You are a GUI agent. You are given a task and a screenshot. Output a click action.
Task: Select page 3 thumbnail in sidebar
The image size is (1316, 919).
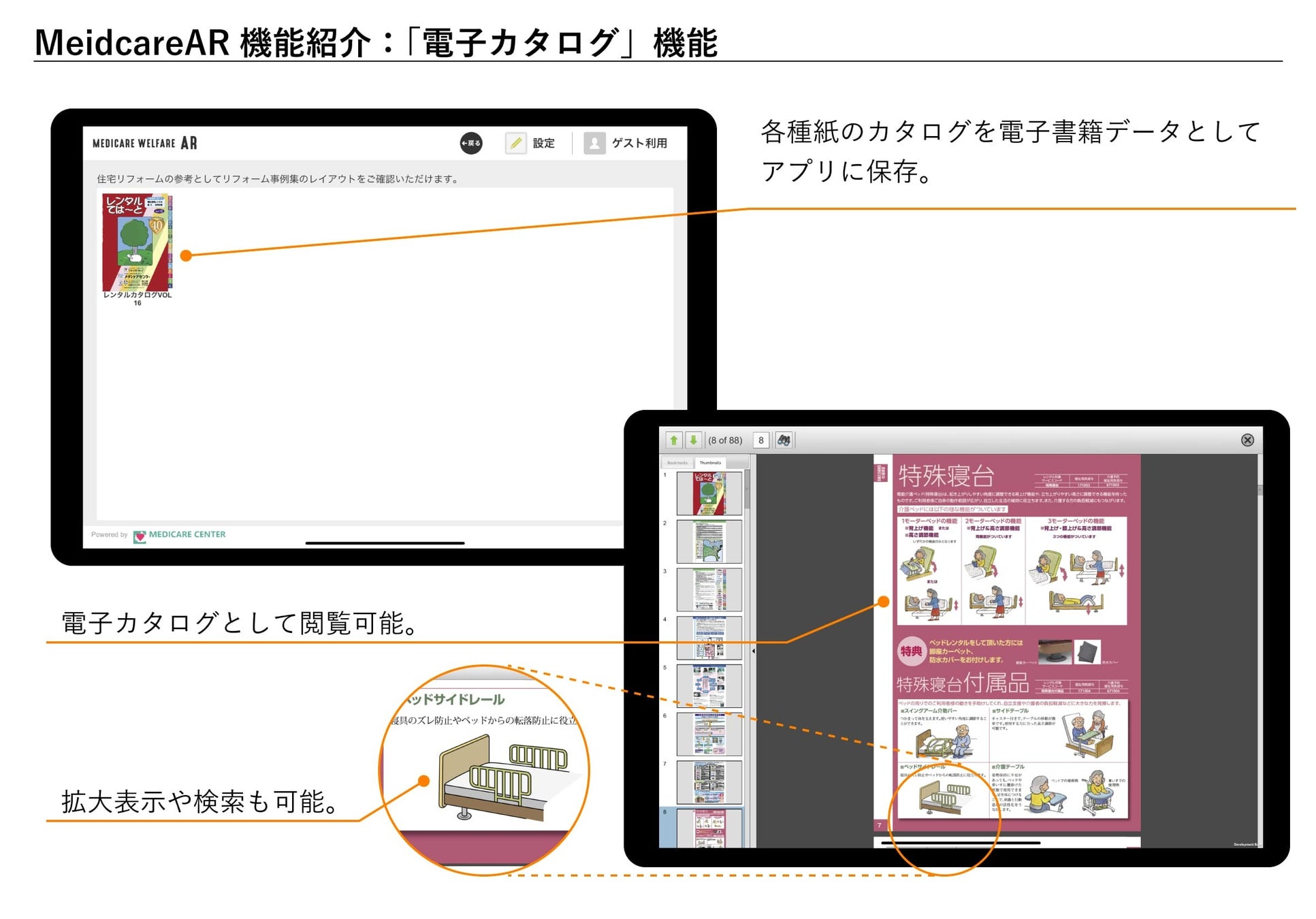click(709, 590)
